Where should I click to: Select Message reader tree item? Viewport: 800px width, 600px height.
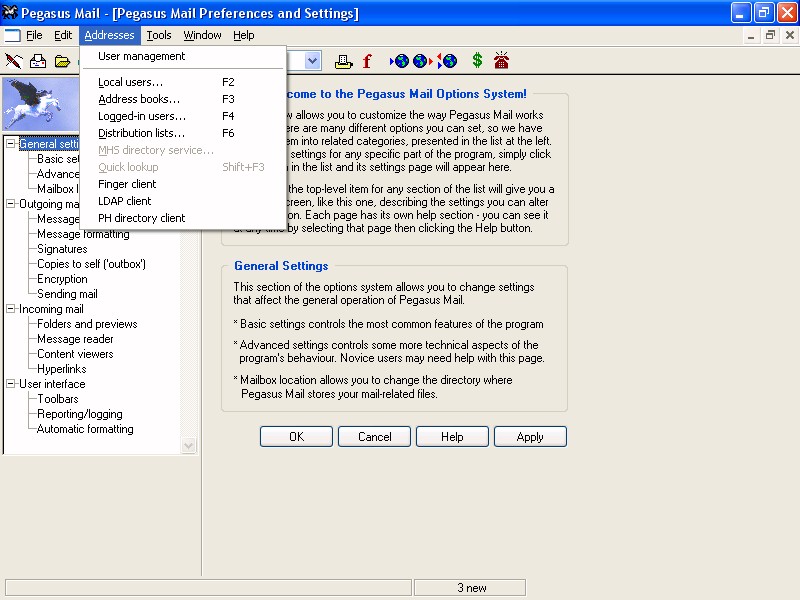point(75,339)
